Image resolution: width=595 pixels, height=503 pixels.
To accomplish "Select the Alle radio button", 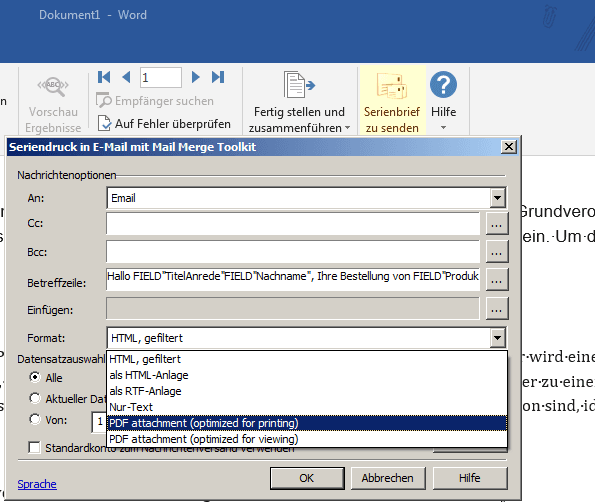I will (35, 377).
